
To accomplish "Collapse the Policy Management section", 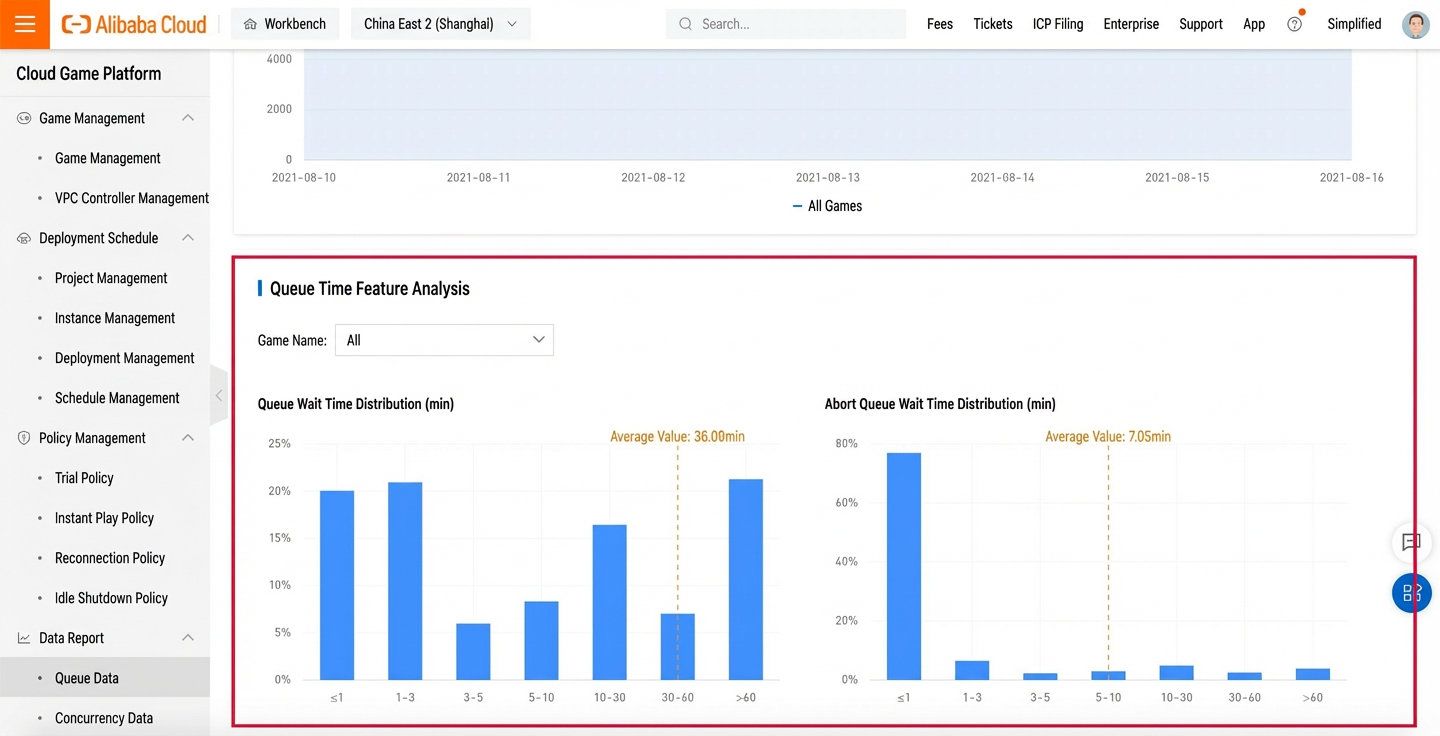I will [x=187, y=438].
